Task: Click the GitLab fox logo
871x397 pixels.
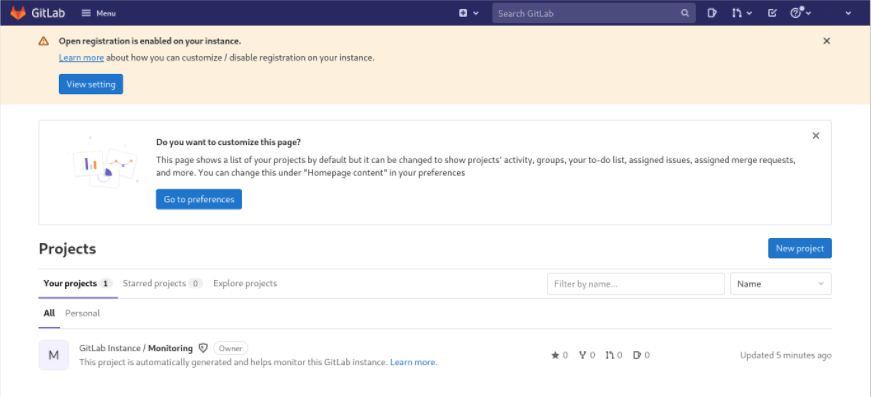Action: [18, 13]
